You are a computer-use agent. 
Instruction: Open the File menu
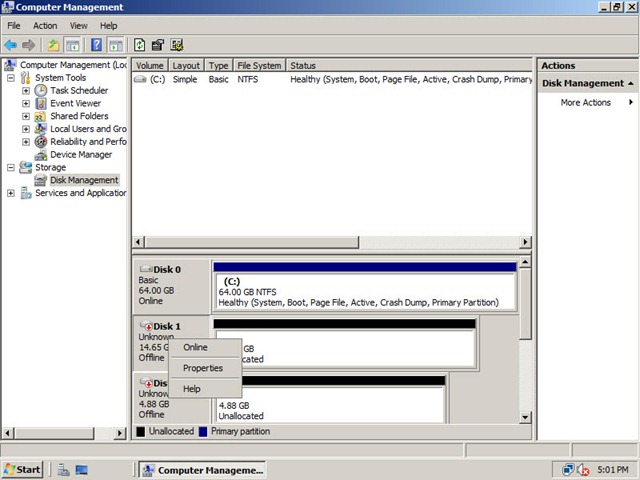point(13,26)
